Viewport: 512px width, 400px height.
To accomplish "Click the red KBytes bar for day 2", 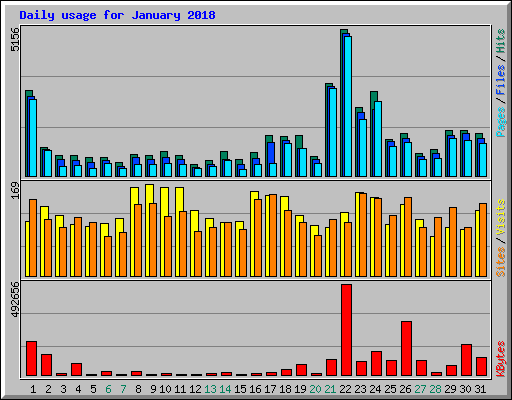I will click(x=46, y=365).
